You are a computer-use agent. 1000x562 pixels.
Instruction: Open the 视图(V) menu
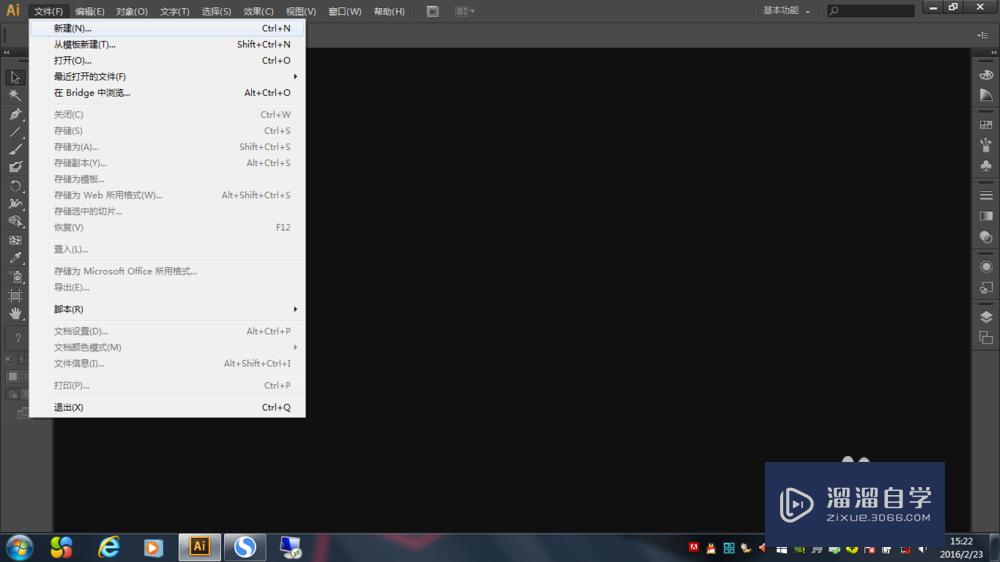point(300,11)
